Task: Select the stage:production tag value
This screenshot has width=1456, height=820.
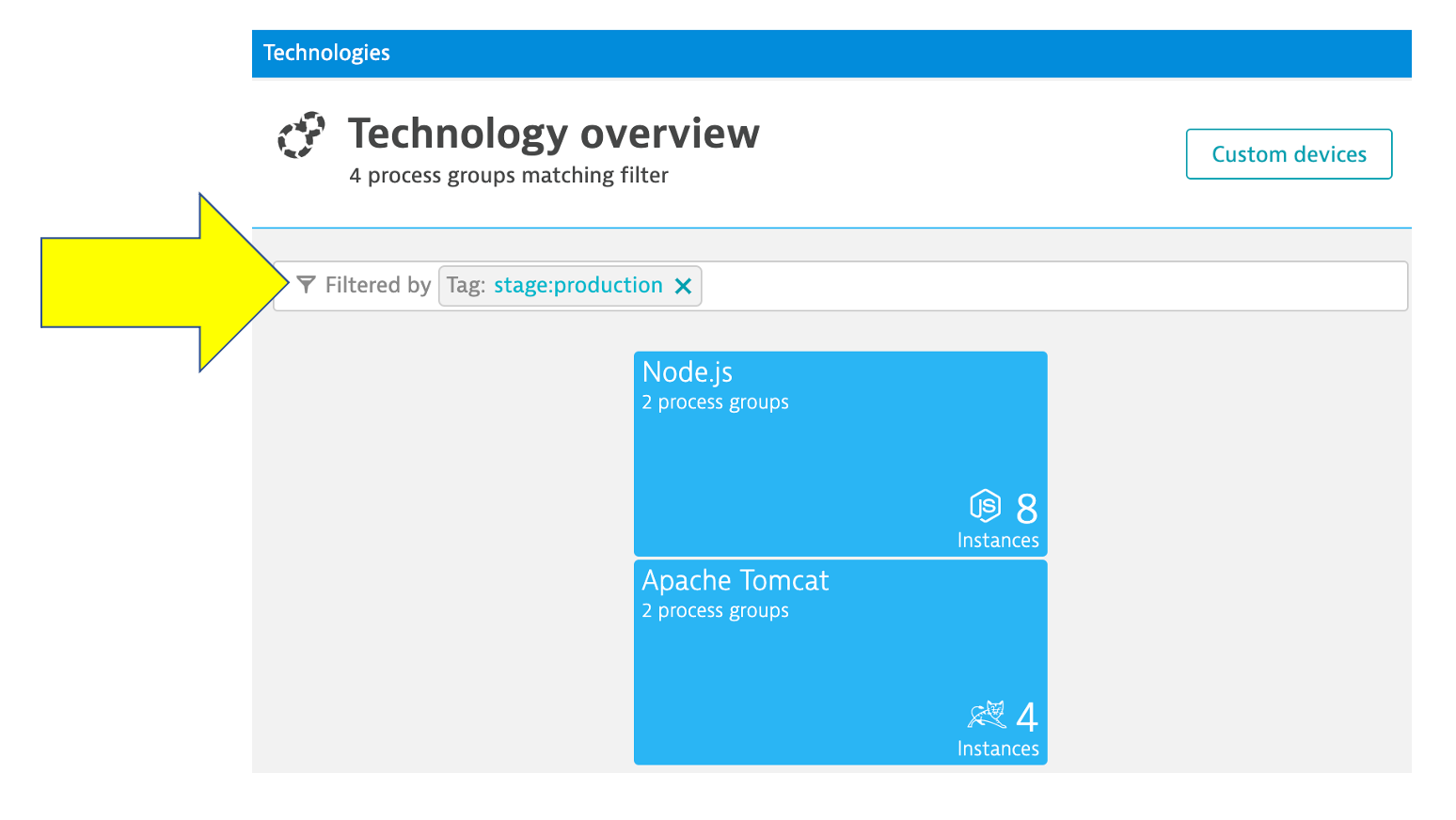Action: coord(578,286)
